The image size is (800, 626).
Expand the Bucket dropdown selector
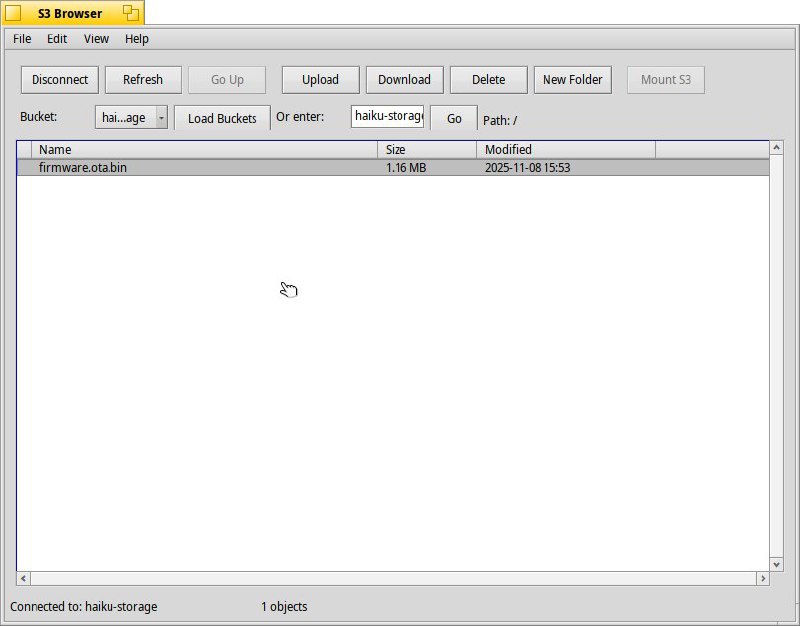tap(132, 118)
